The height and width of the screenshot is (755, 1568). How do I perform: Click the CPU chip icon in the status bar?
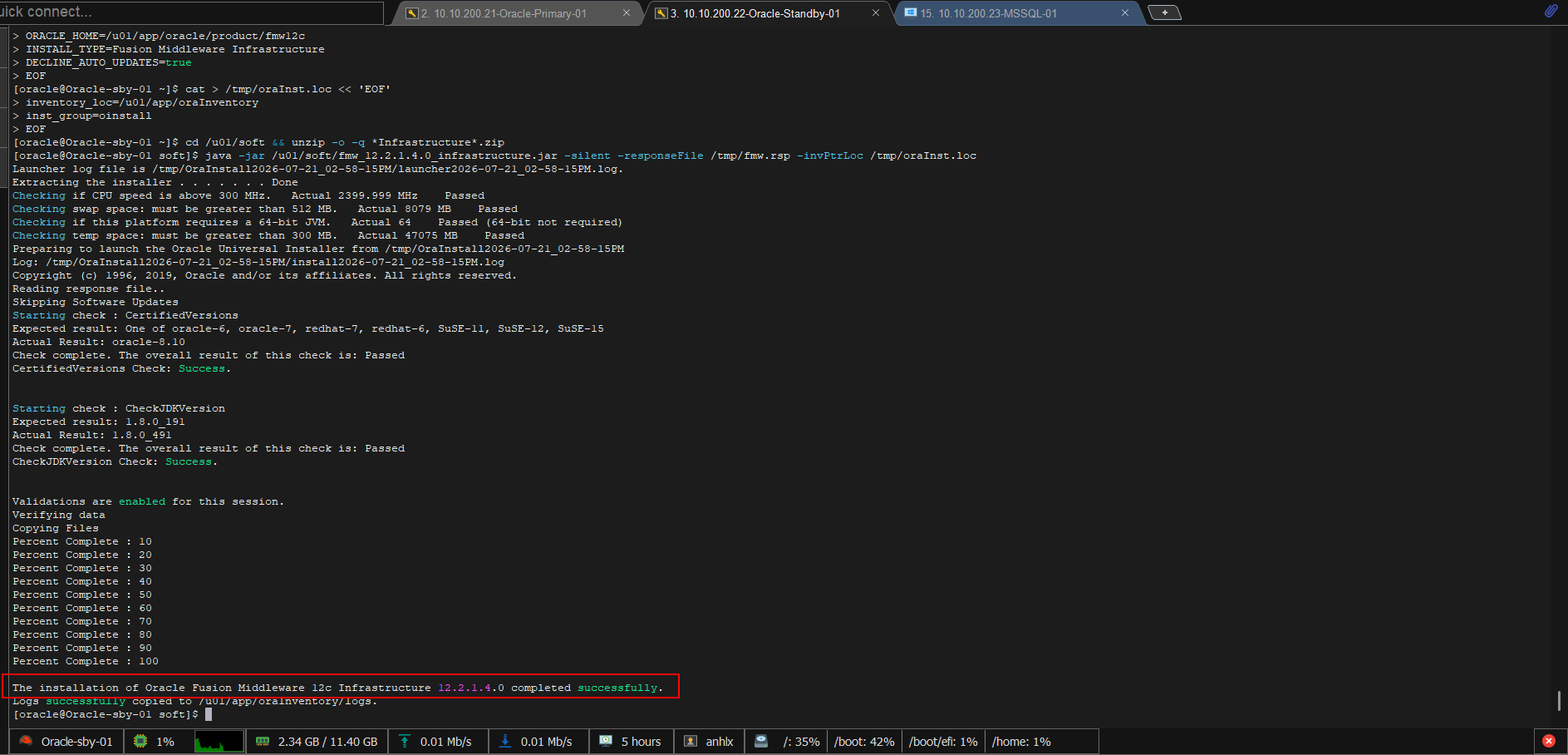pyautogui.click(x=140, y=741)
